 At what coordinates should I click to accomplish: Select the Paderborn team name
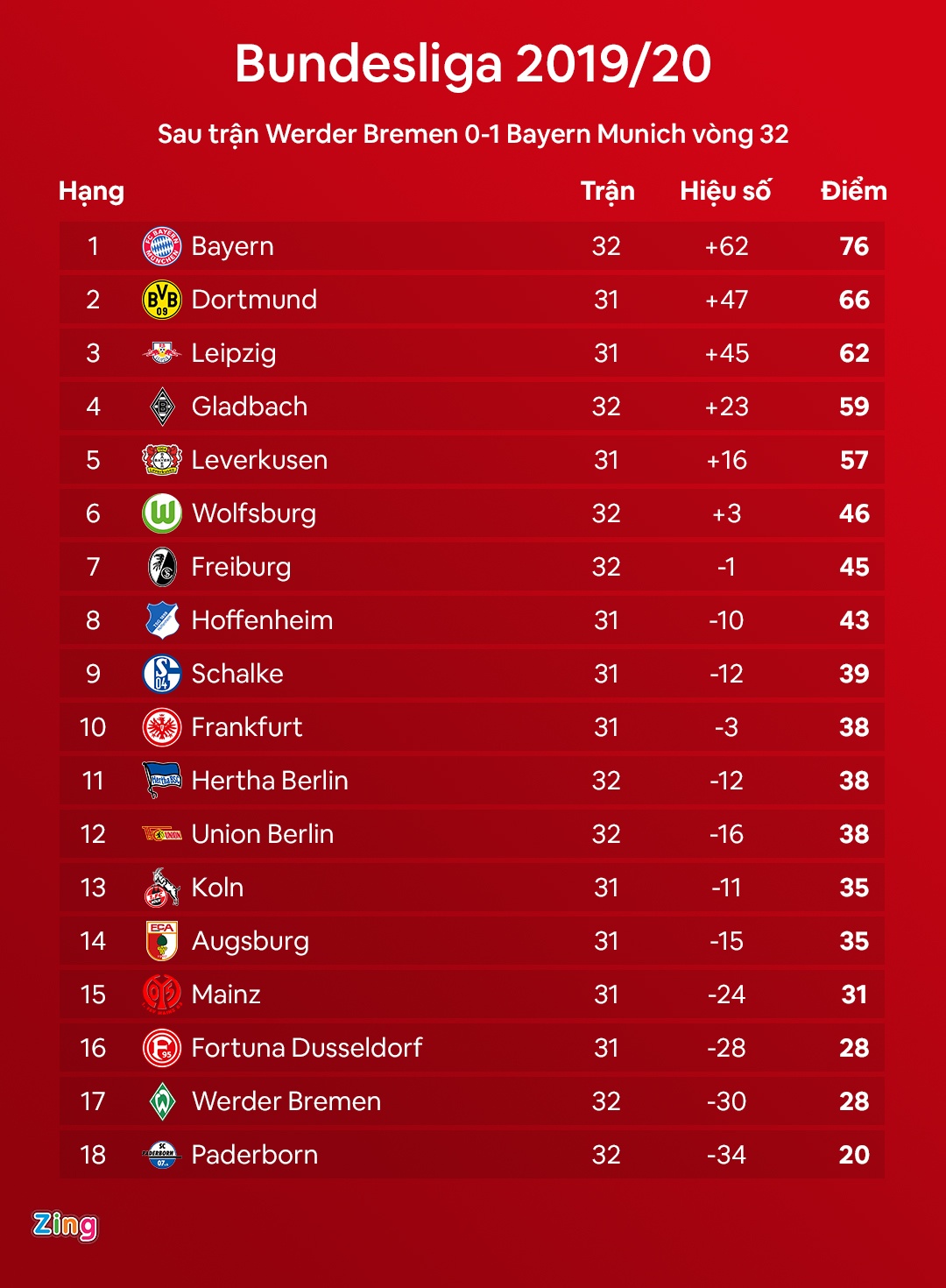click(x=254, y=1155)
